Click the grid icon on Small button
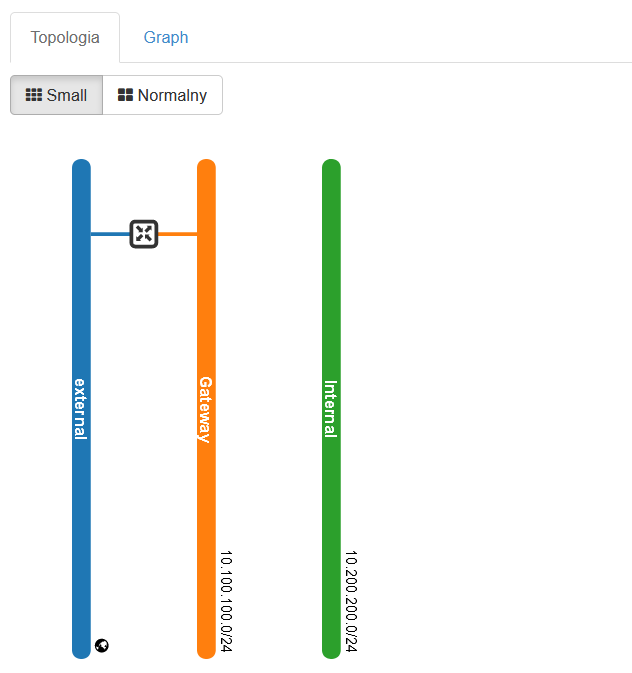The image size is (632, 673). 33,95
